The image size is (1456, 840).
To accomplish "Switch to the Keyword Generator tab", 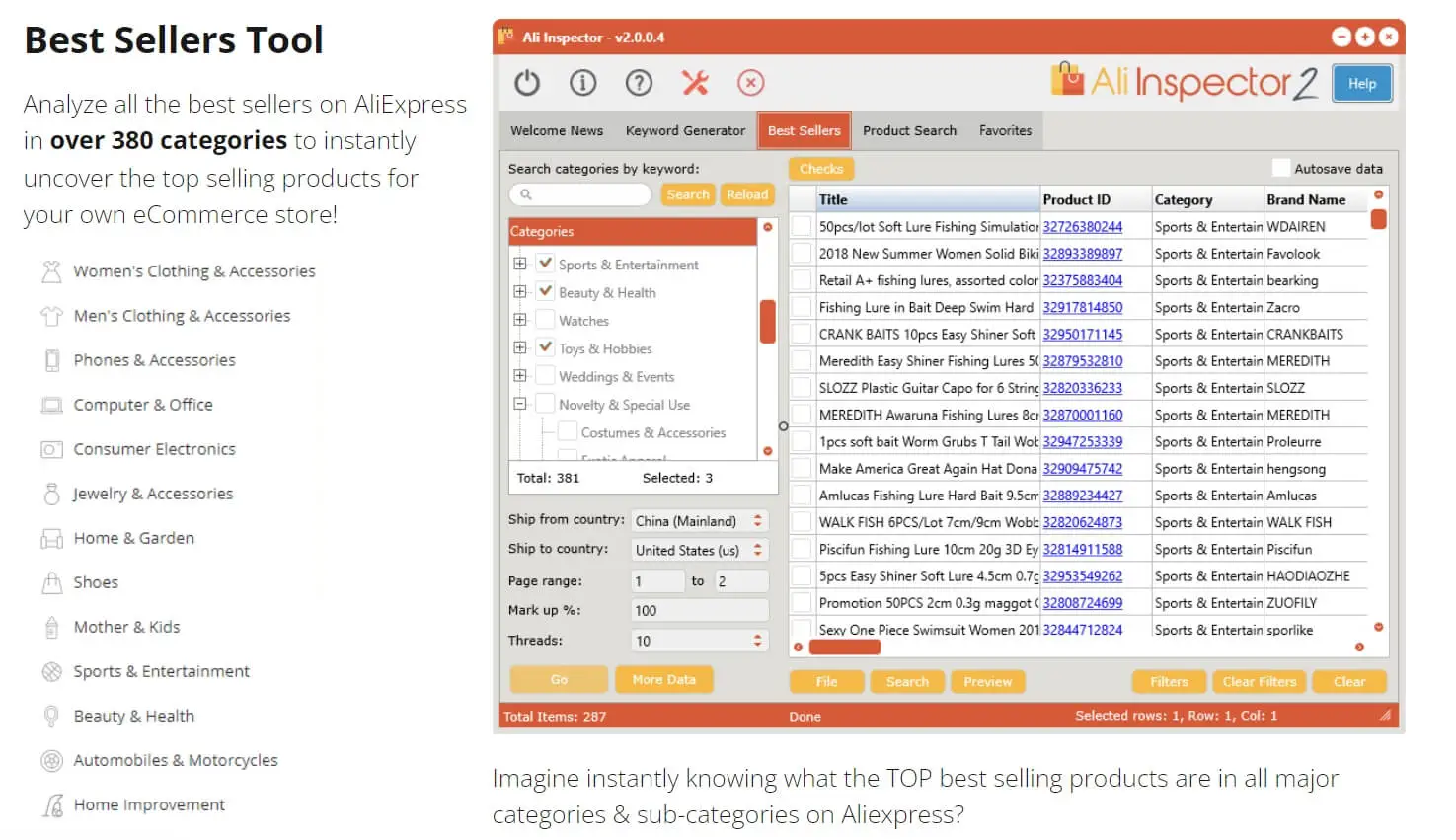I will click(685, 130).
